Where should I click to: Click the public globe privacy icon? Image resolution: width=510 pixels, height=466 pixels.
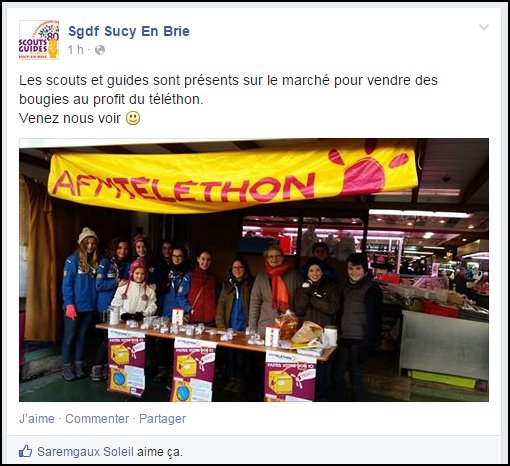(100, 50)
